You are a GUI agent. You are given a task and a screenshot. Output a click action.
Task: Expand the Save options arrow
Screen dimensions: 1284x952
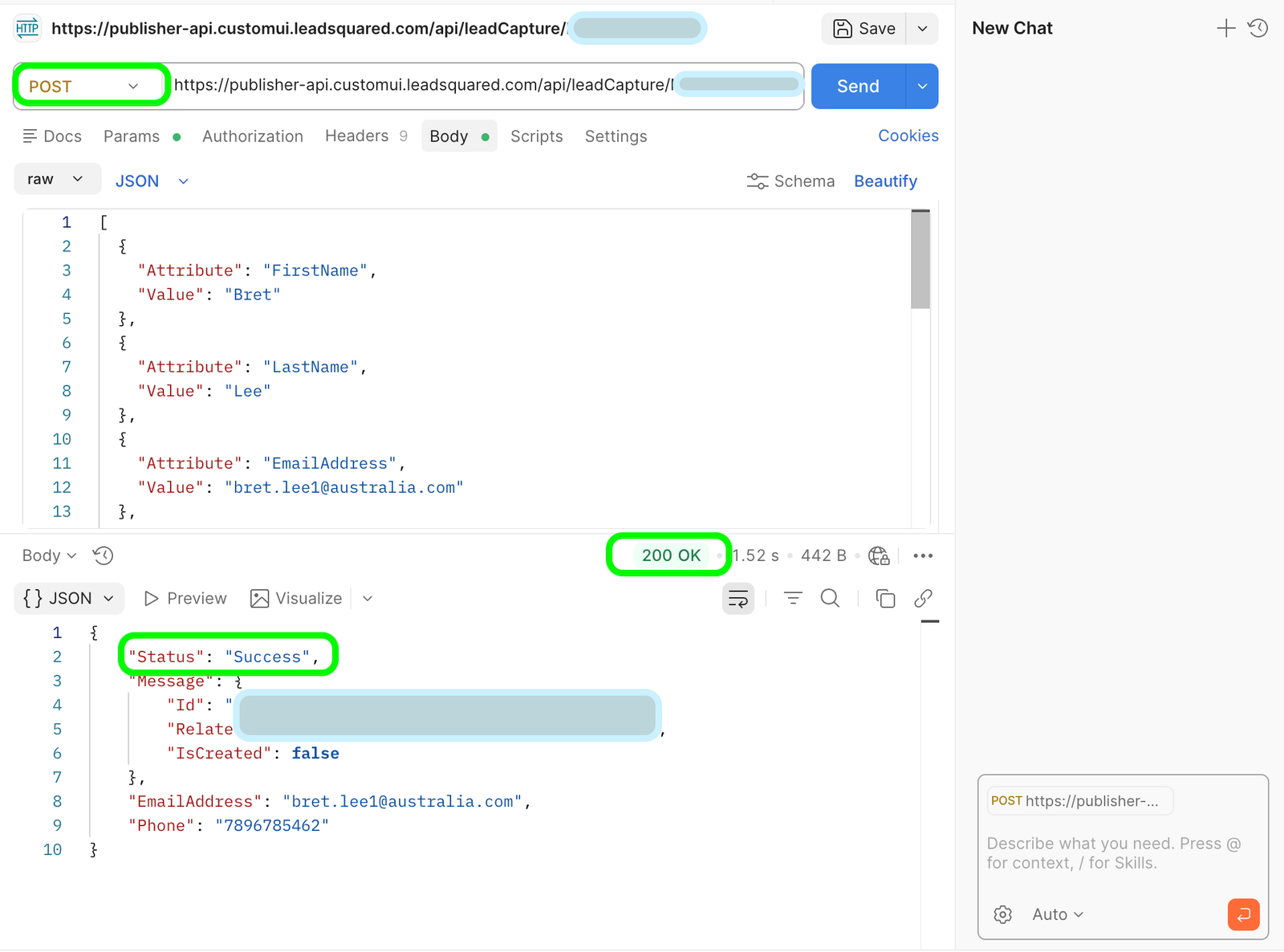923,29
